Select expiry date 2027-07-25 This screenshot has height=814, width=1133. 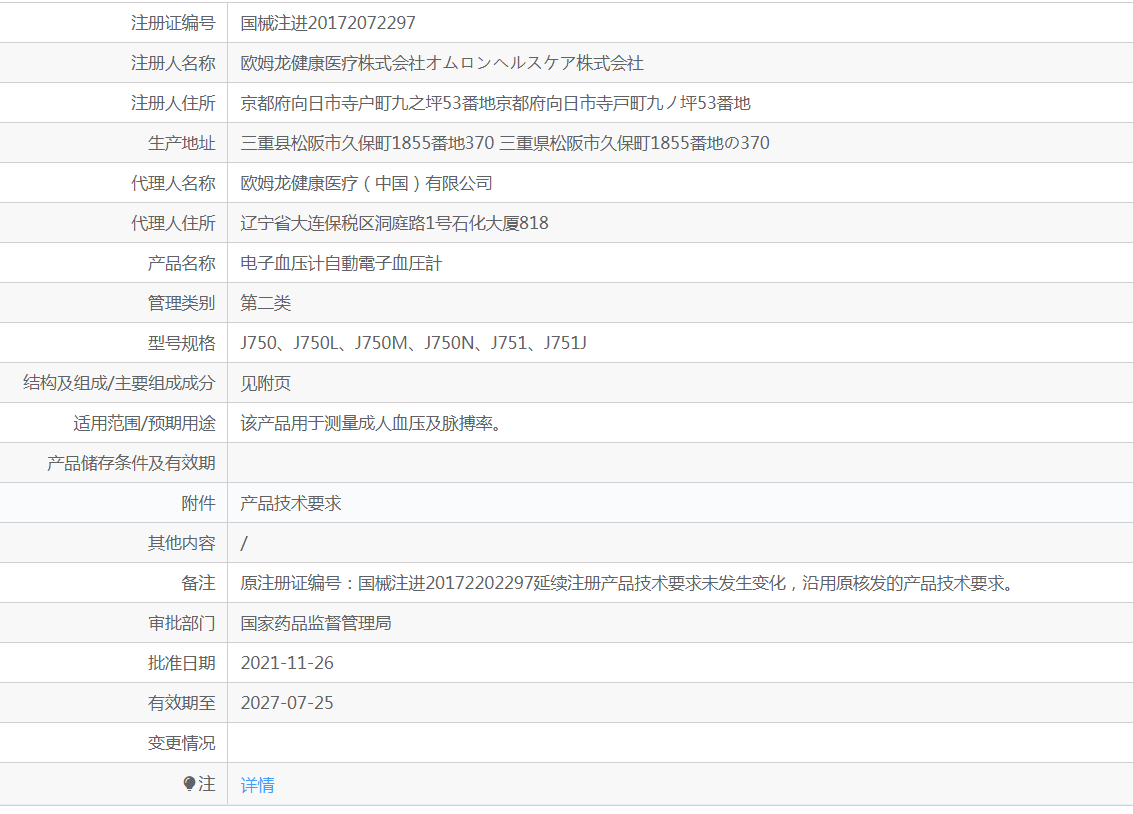[x=287, y=703]
